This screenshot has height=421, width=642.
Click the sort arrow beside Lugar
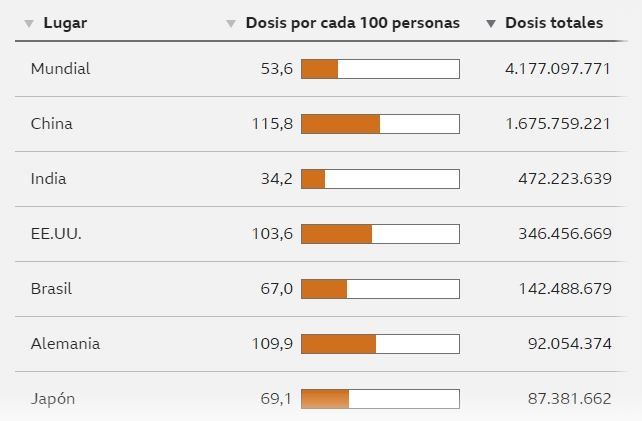29,23
